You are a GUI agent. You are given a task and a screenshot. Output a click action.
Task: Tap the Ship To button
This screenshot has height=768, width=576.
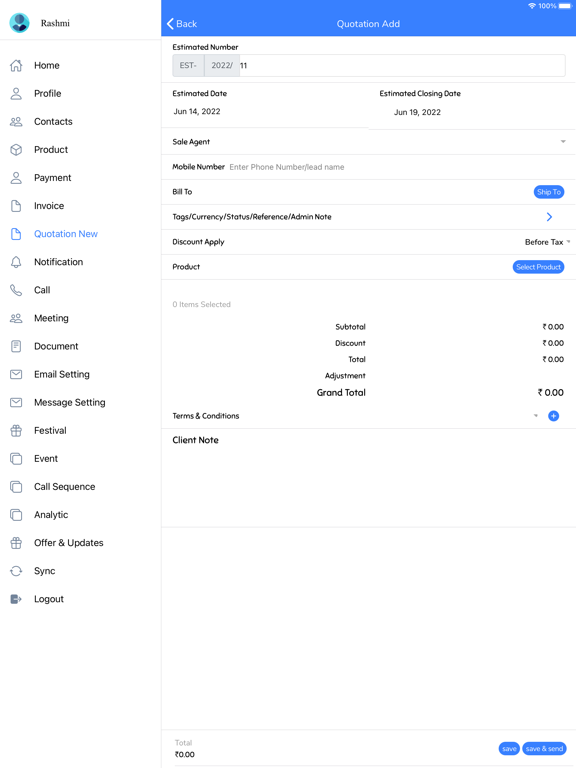pyautogui.click(x=549, y=192)
